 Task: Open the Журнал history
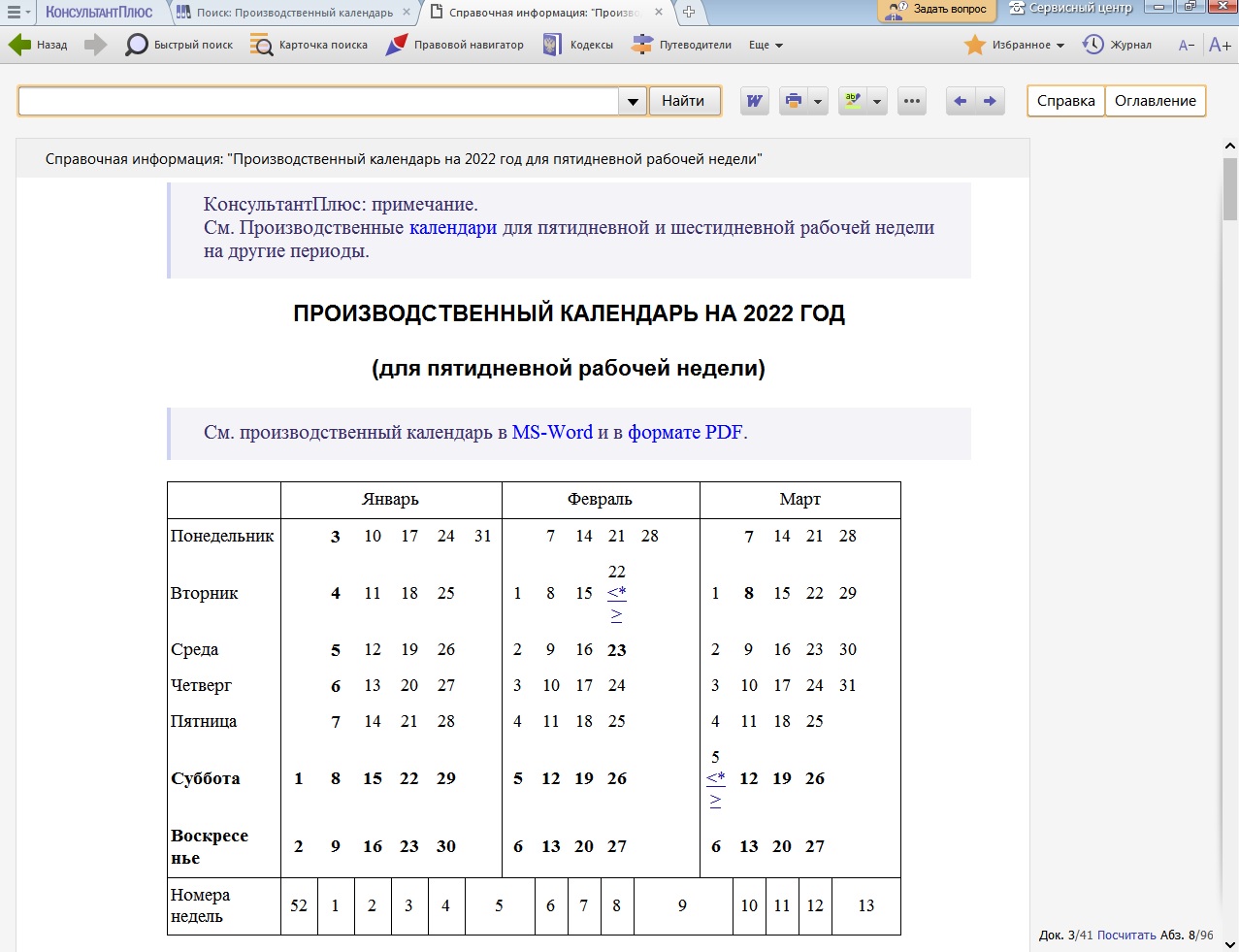coord(1118,45)
